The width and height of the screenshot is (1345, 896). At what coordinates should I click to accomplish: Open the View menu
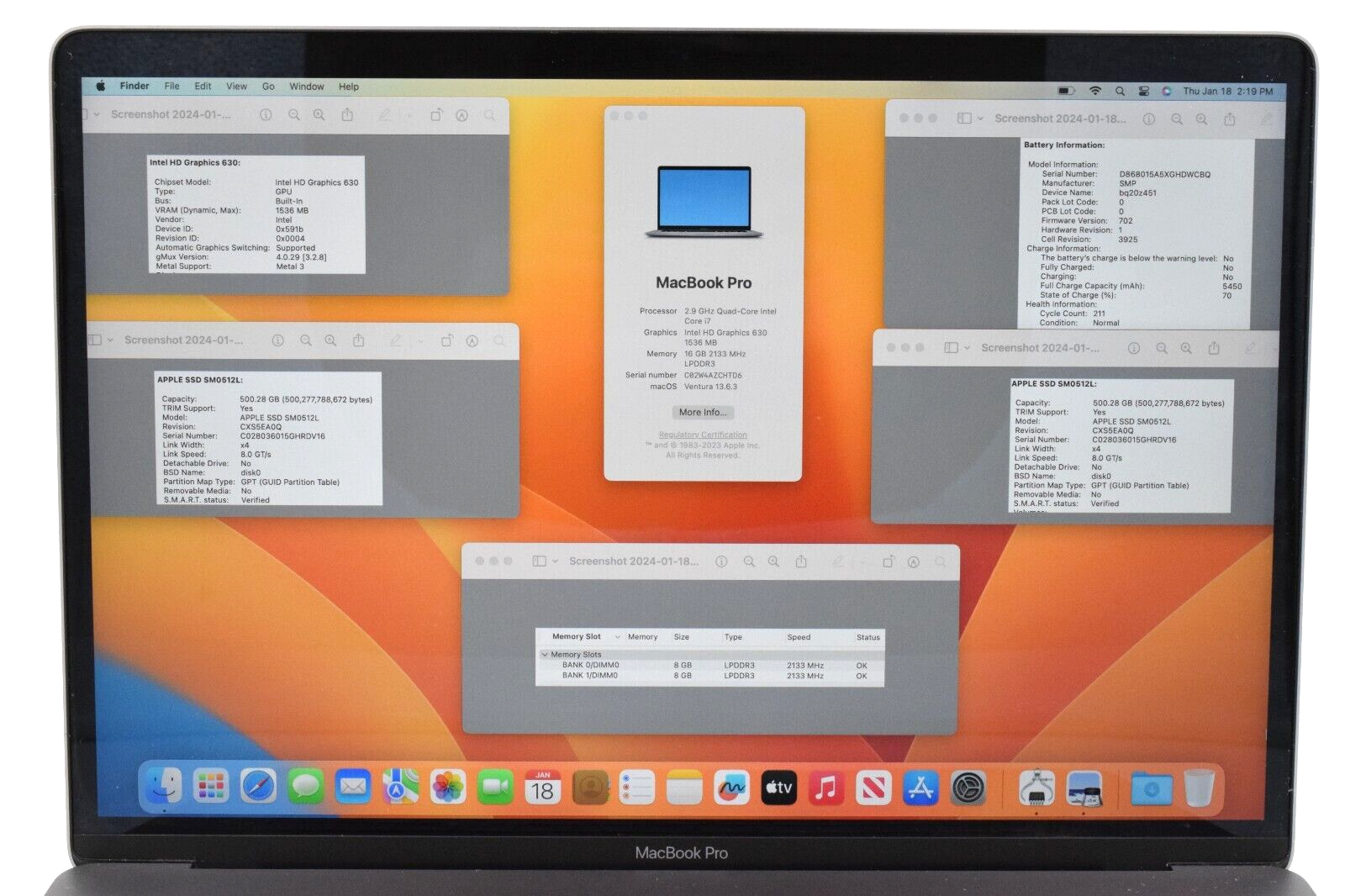(236, 86)
